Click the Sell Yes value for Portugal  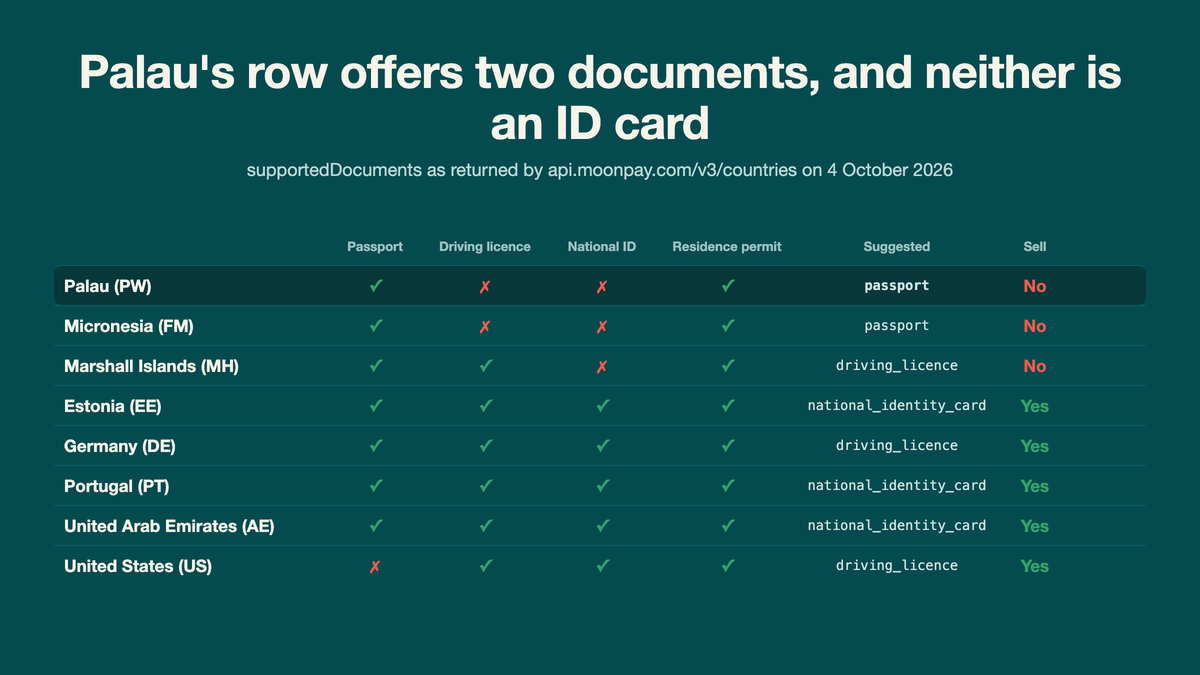coord(1035,486)
